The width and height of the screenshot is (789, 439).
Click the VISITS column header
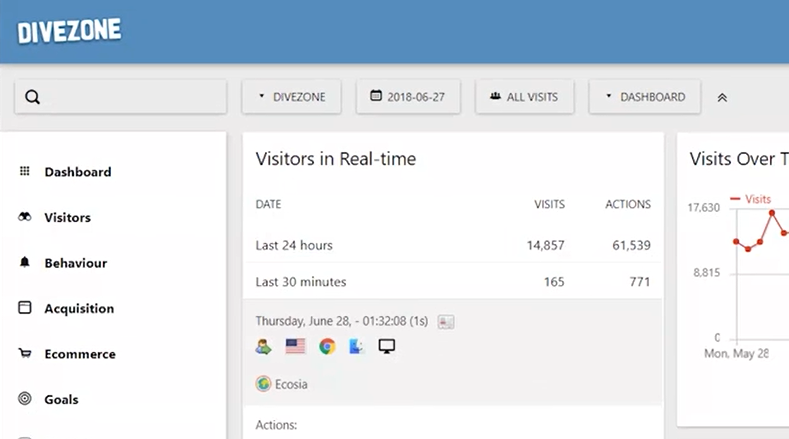pyautogui.click(x=549, y=204)
